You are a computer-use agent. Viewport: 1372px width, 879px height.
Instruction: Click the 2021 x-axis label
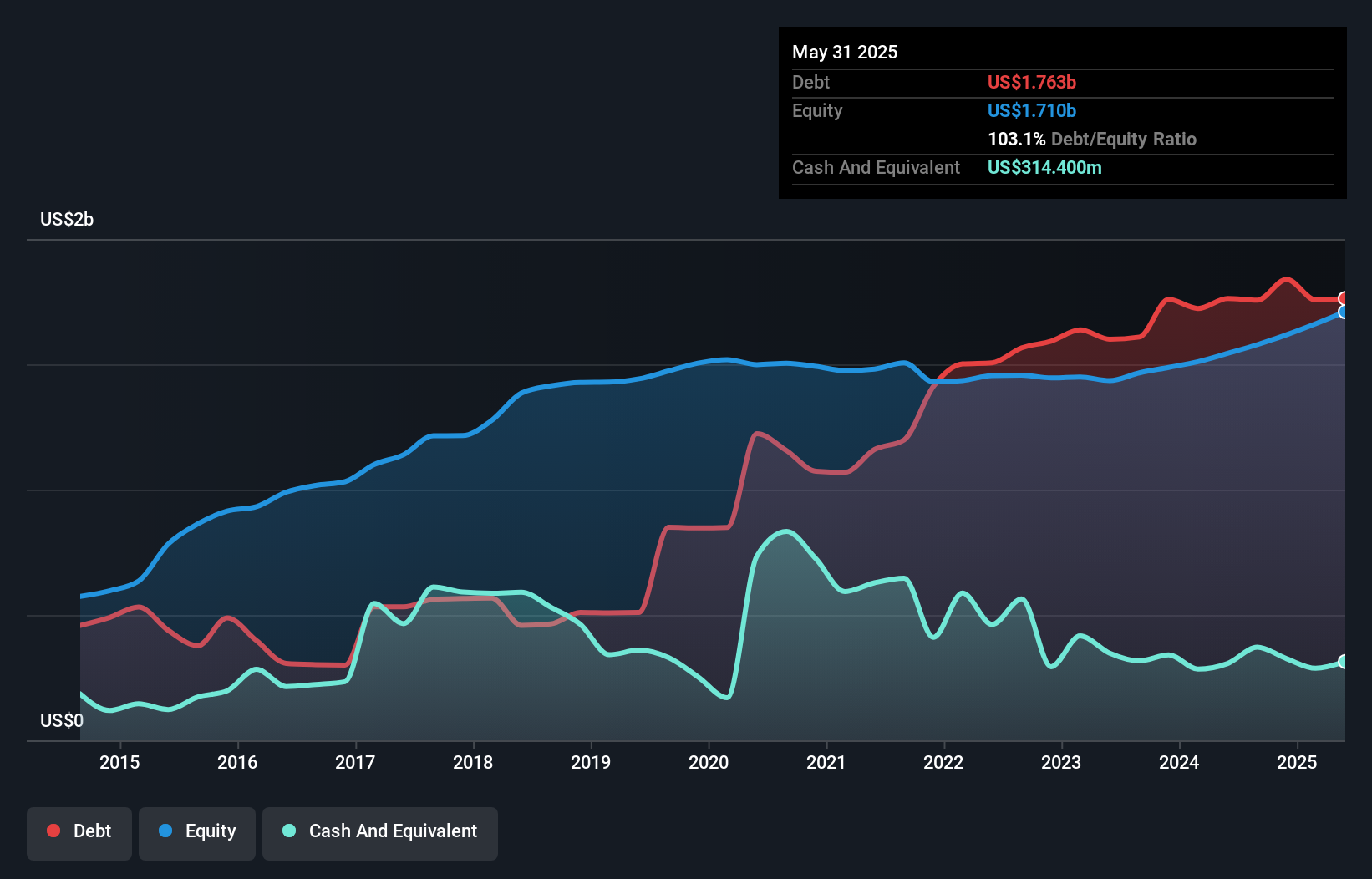826,762
